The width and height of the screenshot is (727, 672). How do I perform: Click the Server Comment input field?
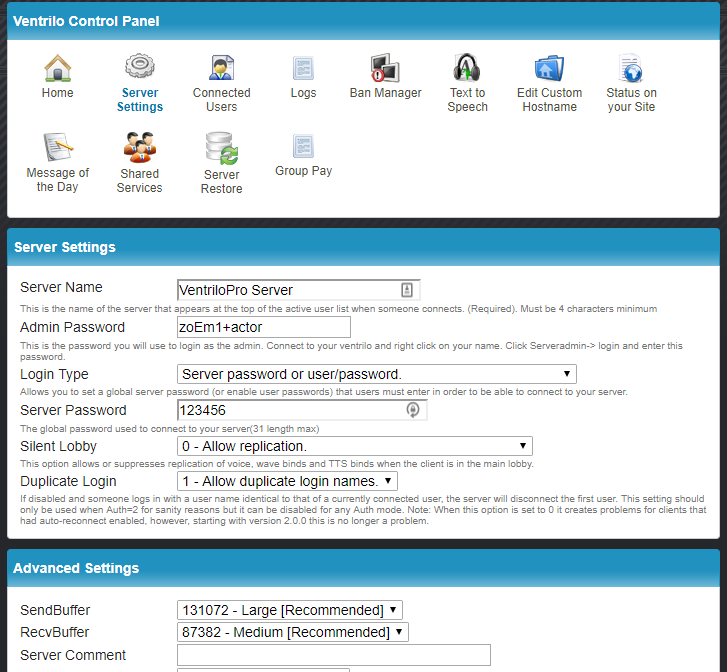pyautogui.click(x=334, y=655)
